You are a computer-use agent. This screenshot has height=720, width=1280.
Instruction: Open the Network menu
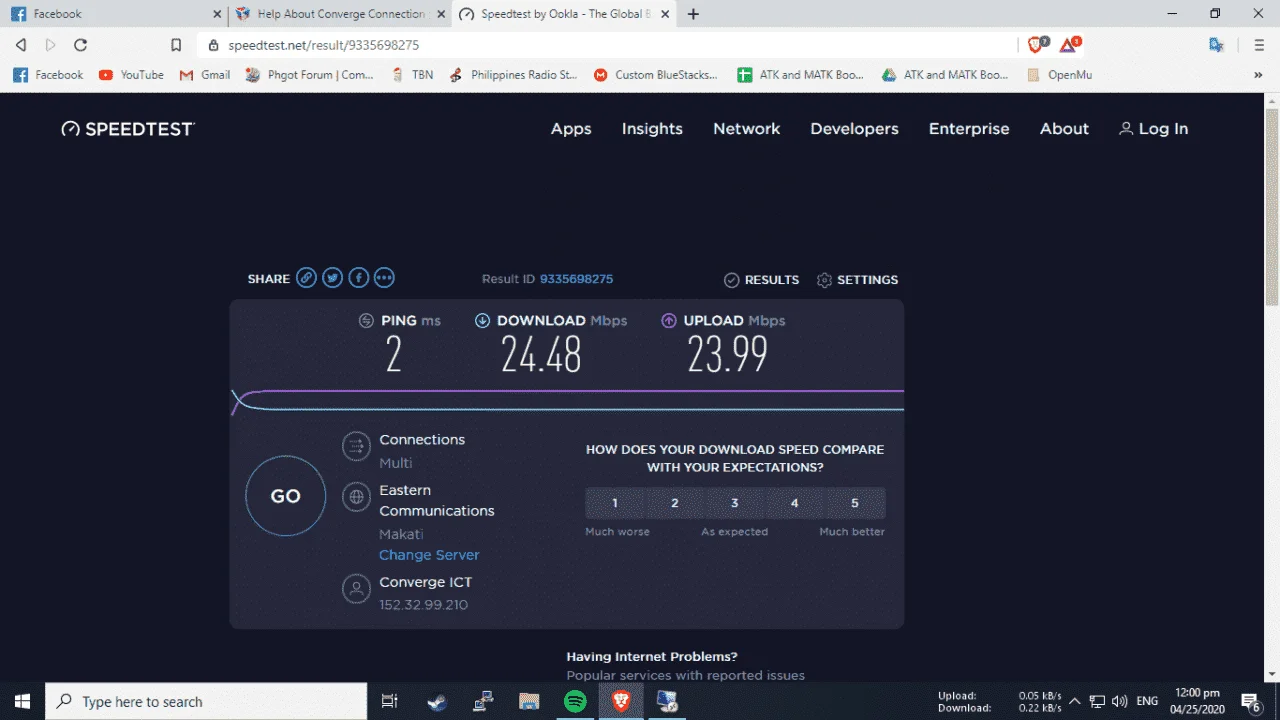pyautogui.click(x=746, y=129)
